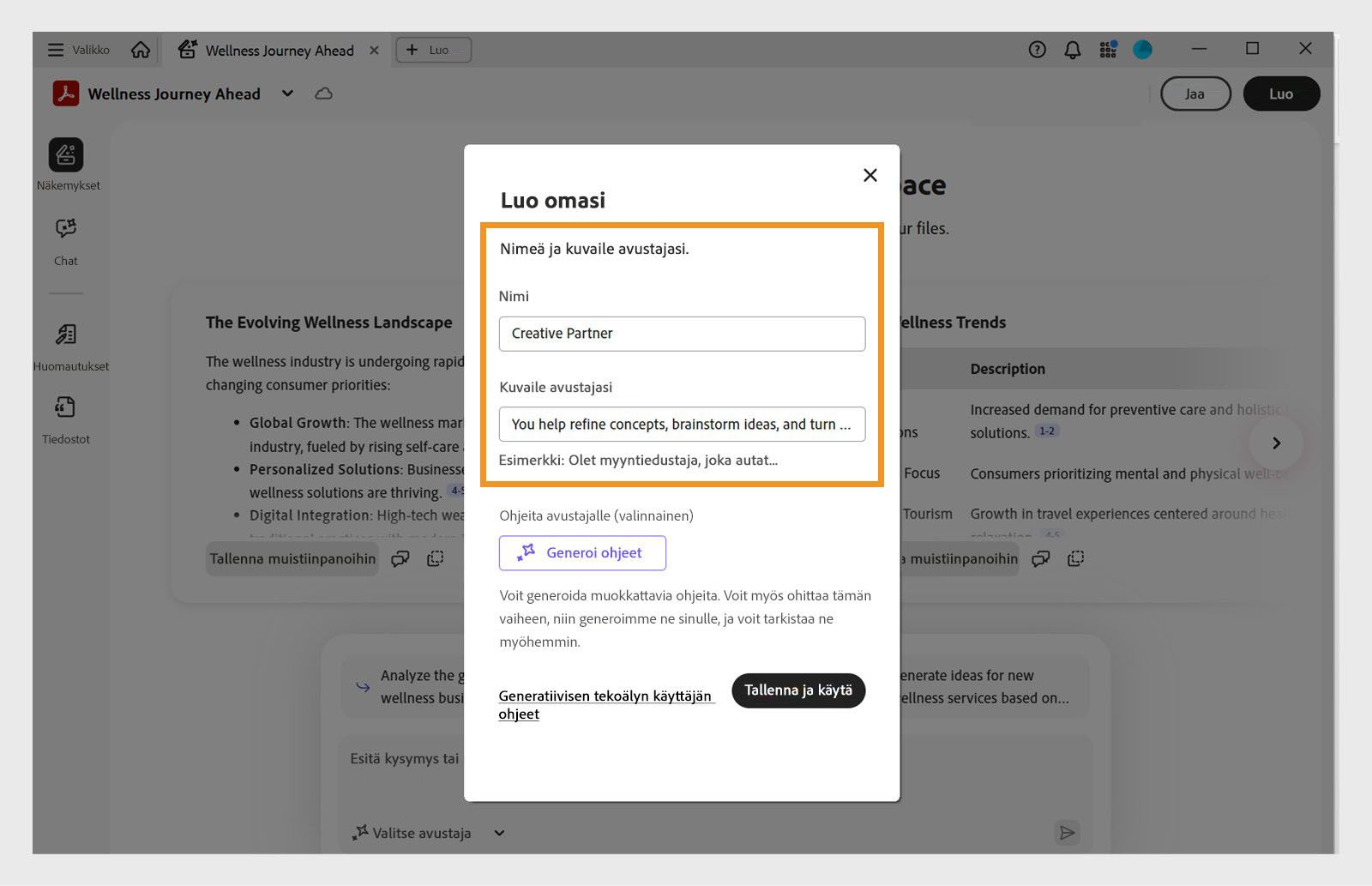Expand the document title dropdown arrow
The height and width of the screenshot is (886, 1372).
(x=287, y=93)
